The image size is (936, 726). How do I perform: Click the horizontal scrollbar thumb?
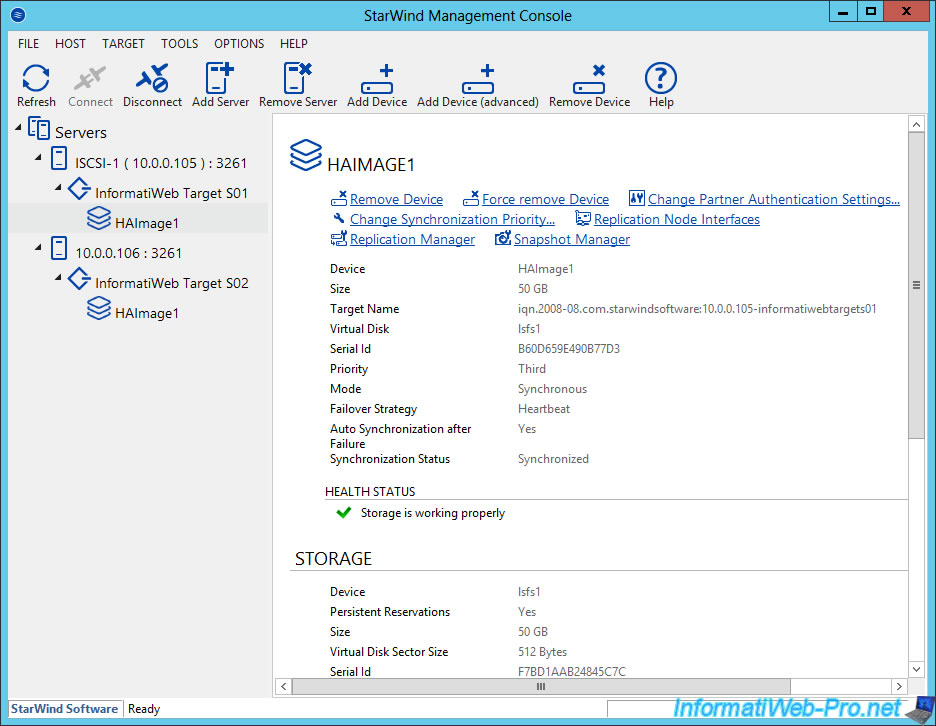[541, 687]
